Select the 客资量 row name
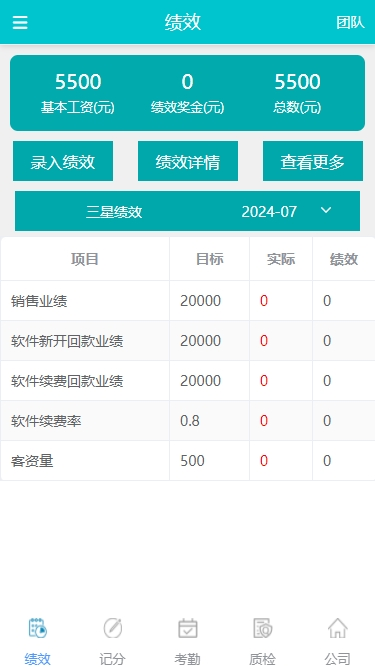The image size is (375, 667). click(32, 461)
